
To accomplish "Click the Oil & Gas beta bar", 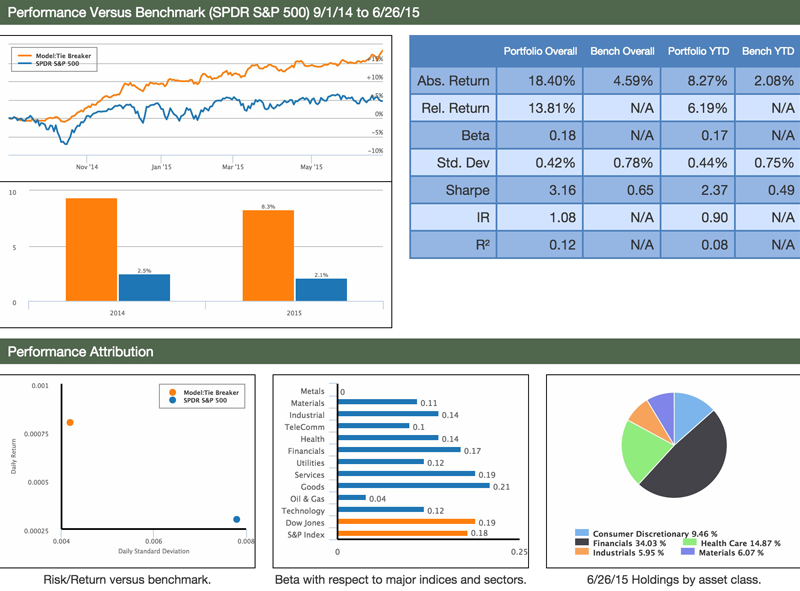I will coord(351,498).
